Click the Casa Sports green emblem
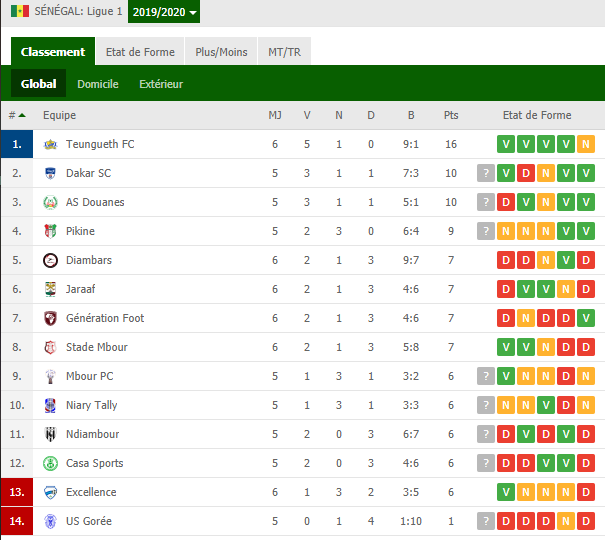 [50, 463]
